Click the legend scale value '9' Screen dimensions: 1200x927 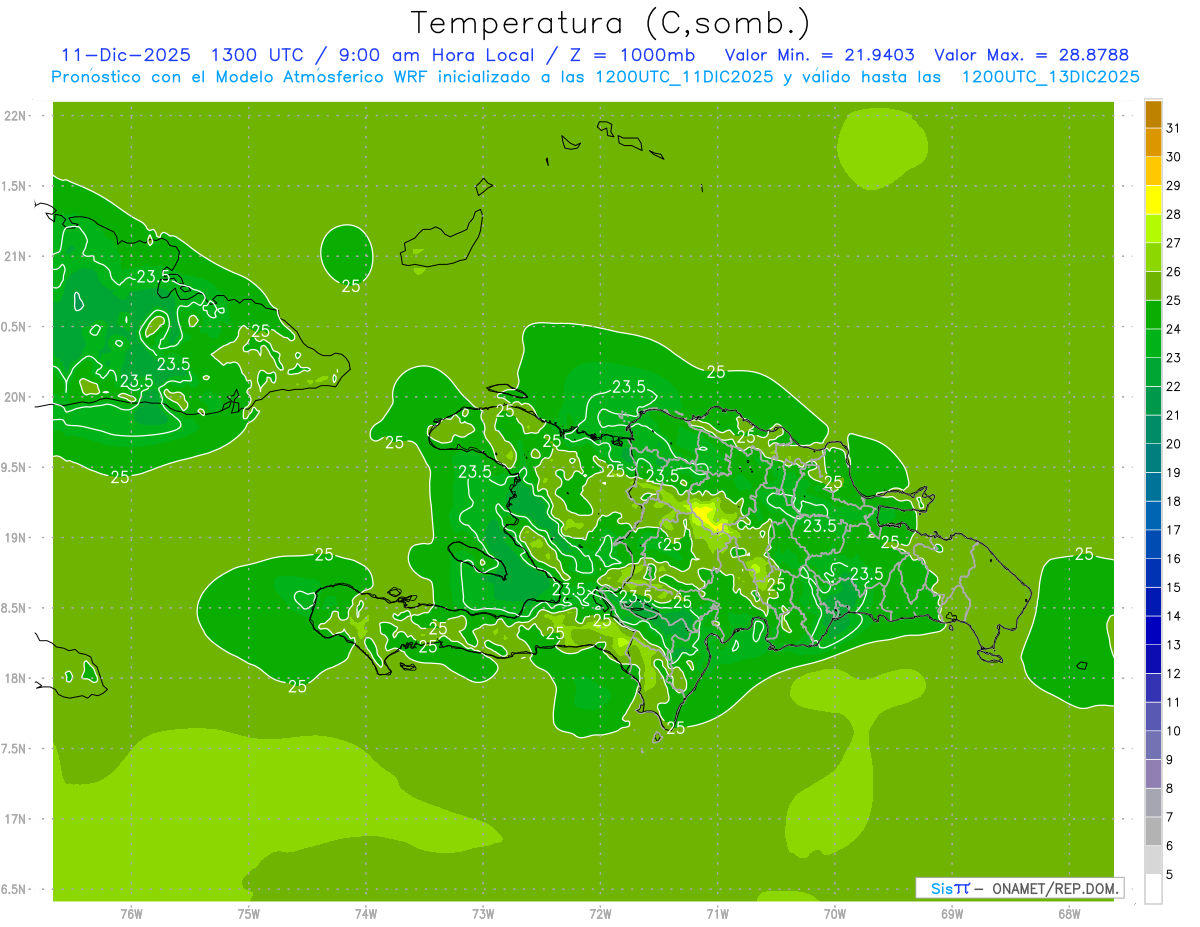click(x=1170, y=760)
